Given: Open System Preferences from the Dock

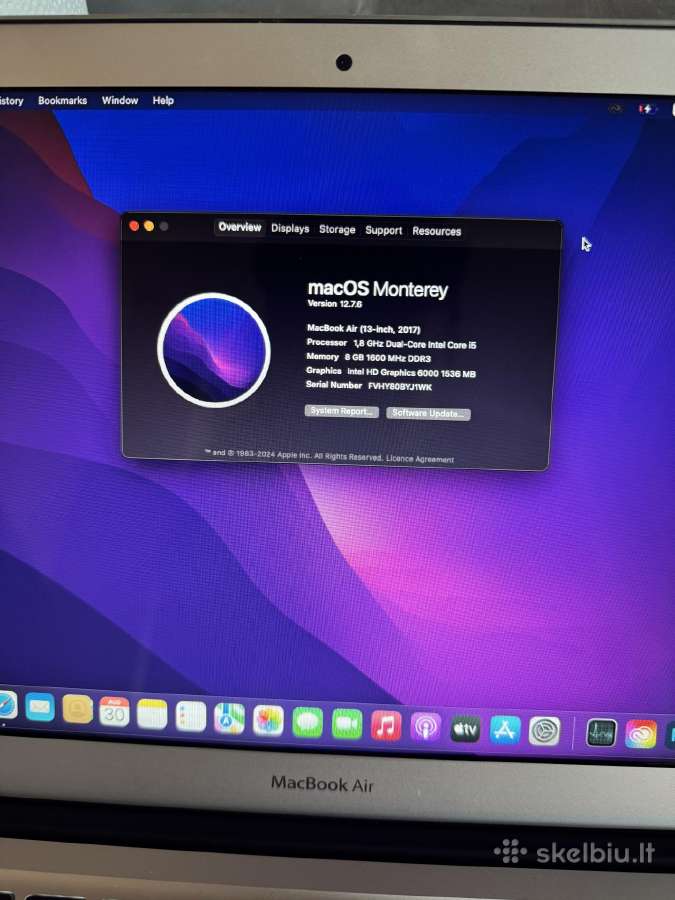Looking at the screenshot, I should (x=544, y=732).
